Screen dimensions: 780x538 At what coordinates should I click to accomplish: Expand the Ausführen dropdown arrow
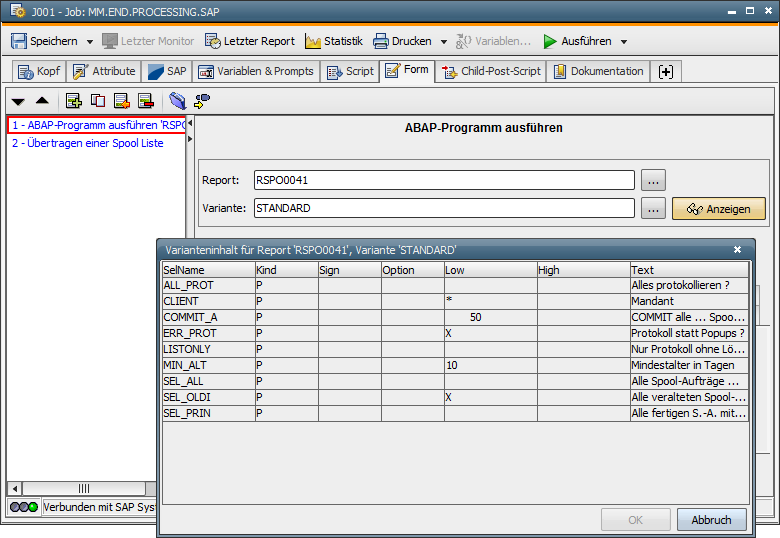click(624, 42)
